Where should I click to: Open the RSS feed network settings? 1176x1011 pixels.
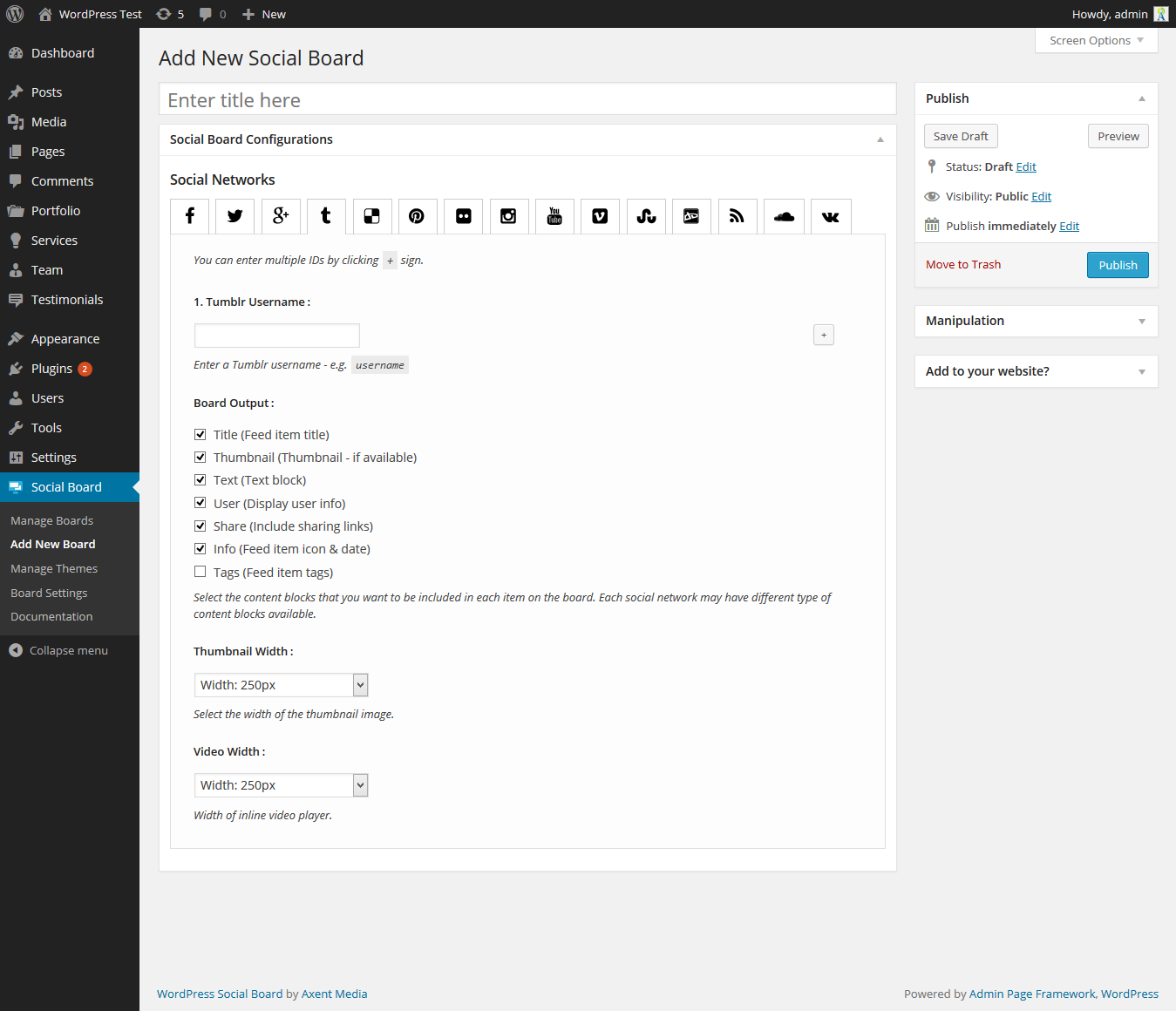(737, 216)
